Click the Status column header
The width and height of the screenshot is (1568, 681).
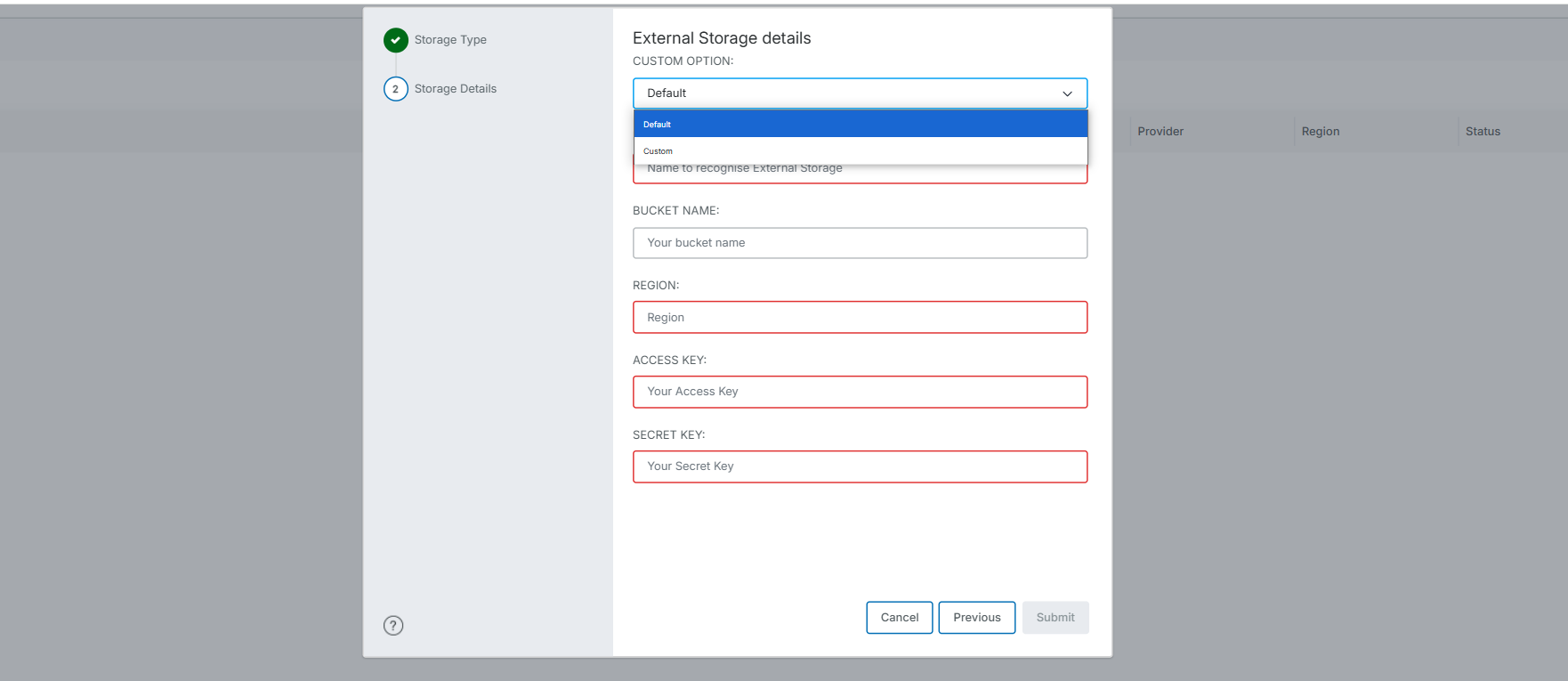click(1483, 132)
